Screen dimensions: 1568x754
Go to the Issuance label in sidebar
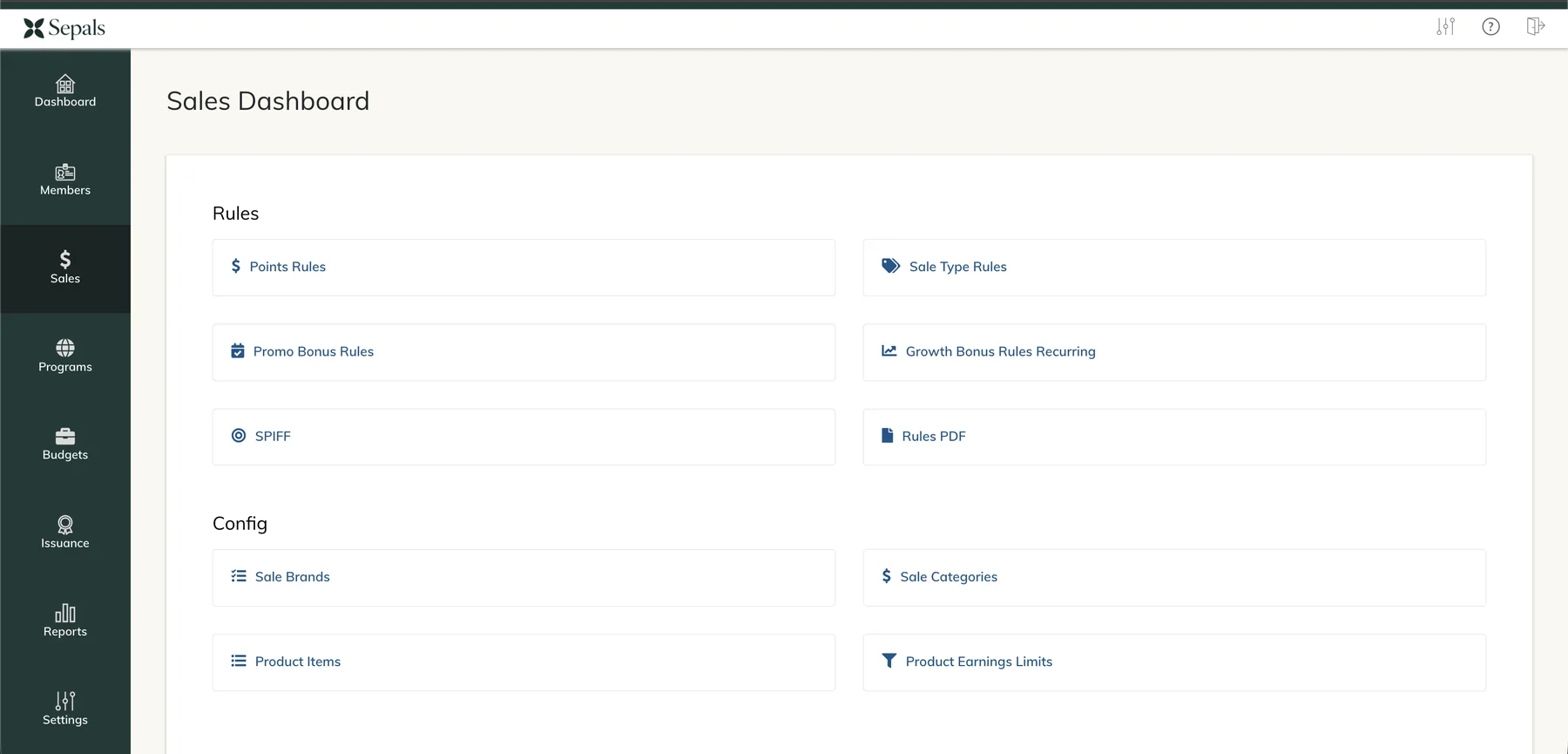(x=65, y=543)
